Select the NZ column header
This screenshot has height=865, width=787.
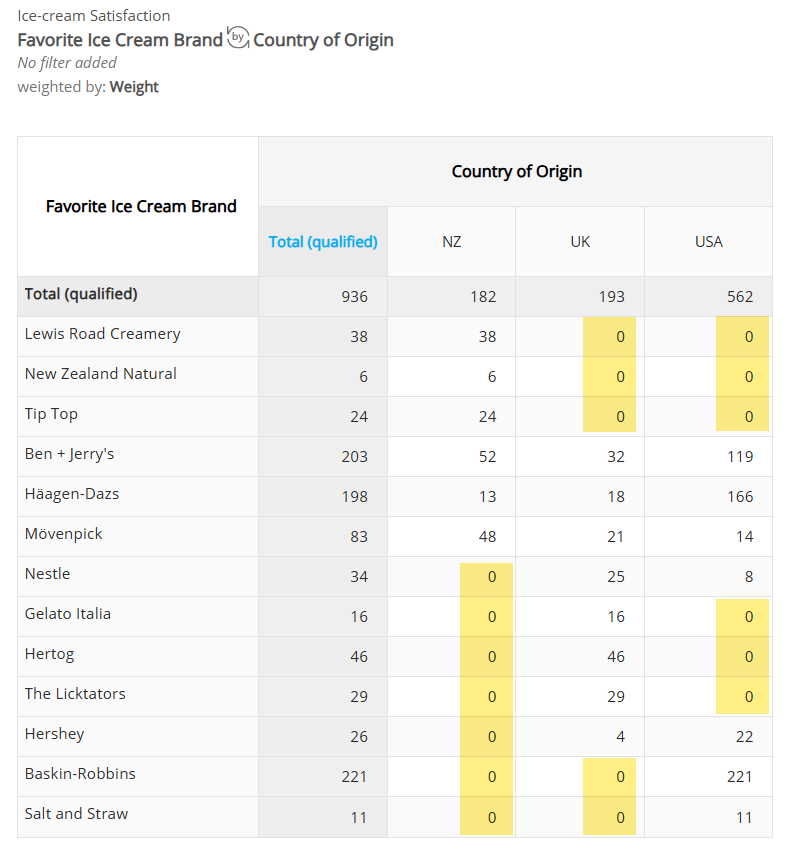[451, 242]
